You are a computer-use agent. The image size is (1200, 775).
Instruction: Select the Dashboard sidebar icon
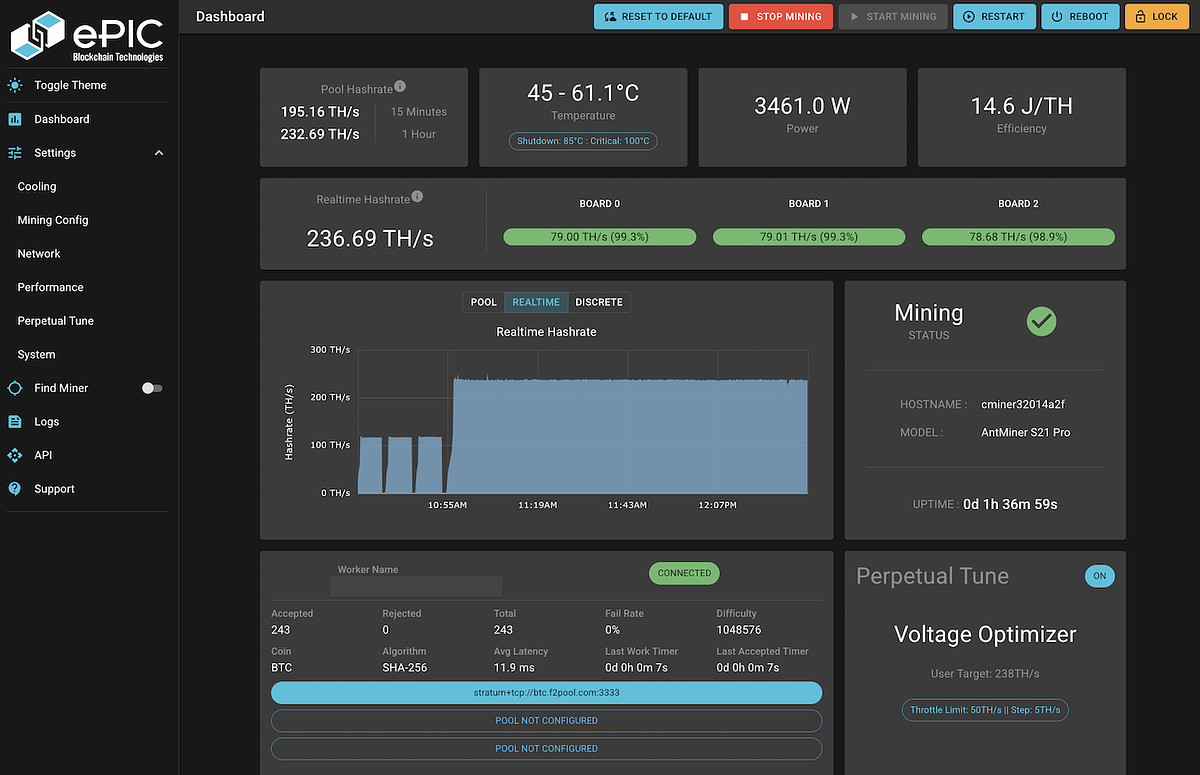pos(15,119)
